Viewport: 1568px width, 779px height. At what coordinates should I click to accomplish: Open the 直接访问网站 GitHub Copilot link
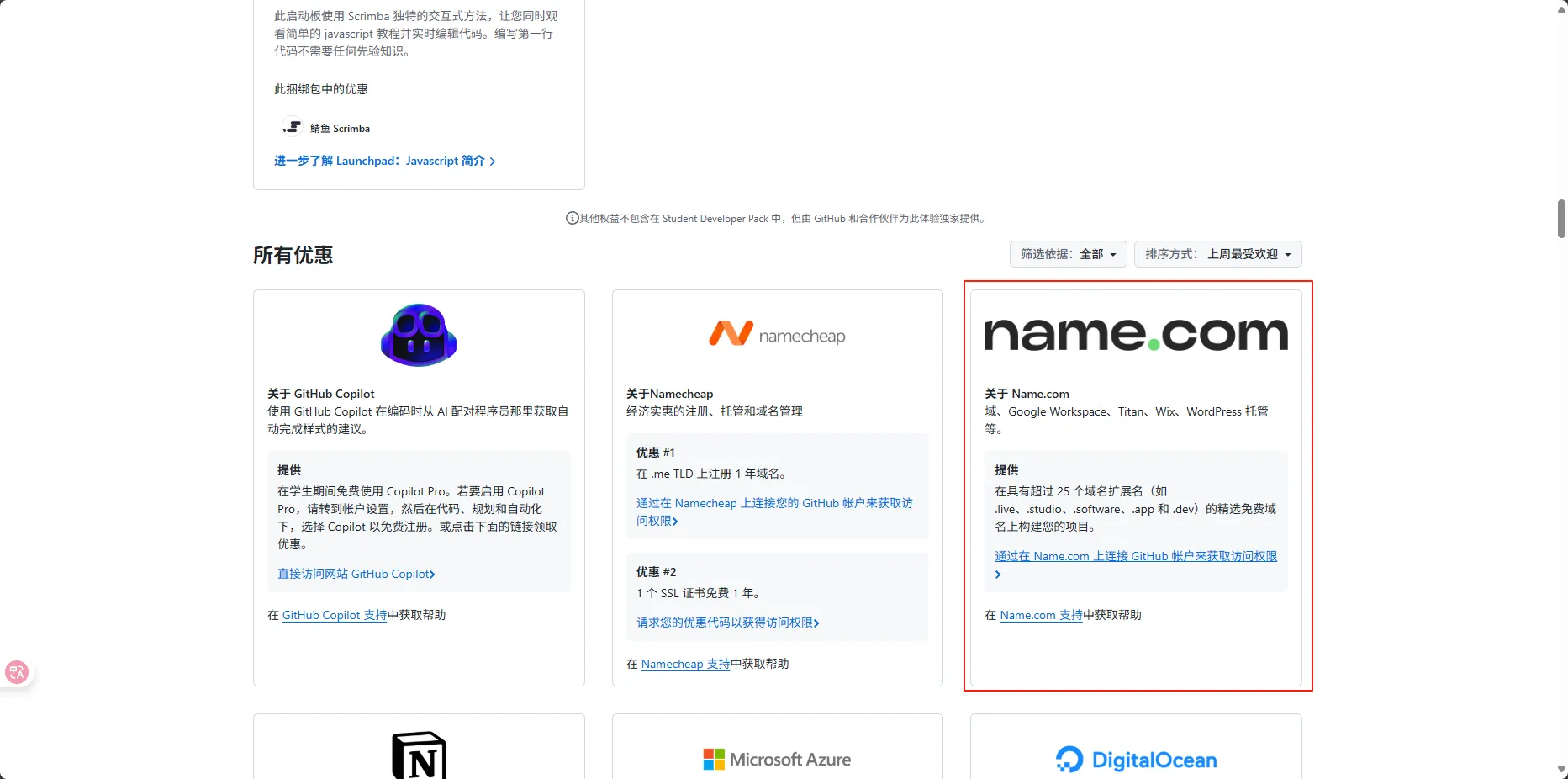(356, 574)
